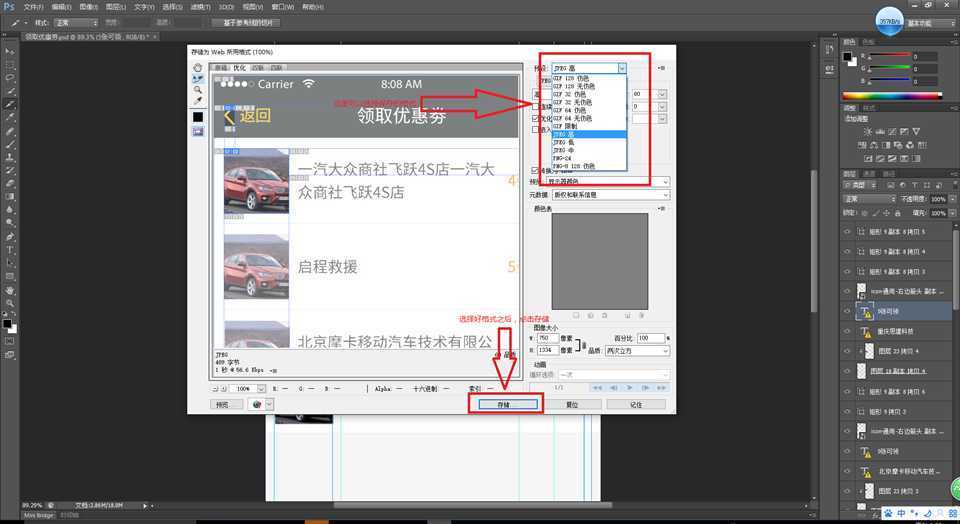960x524 pixels.
Task: Click the percent input field showing 100
Action: pyautogui.click(x=650, y=338)
